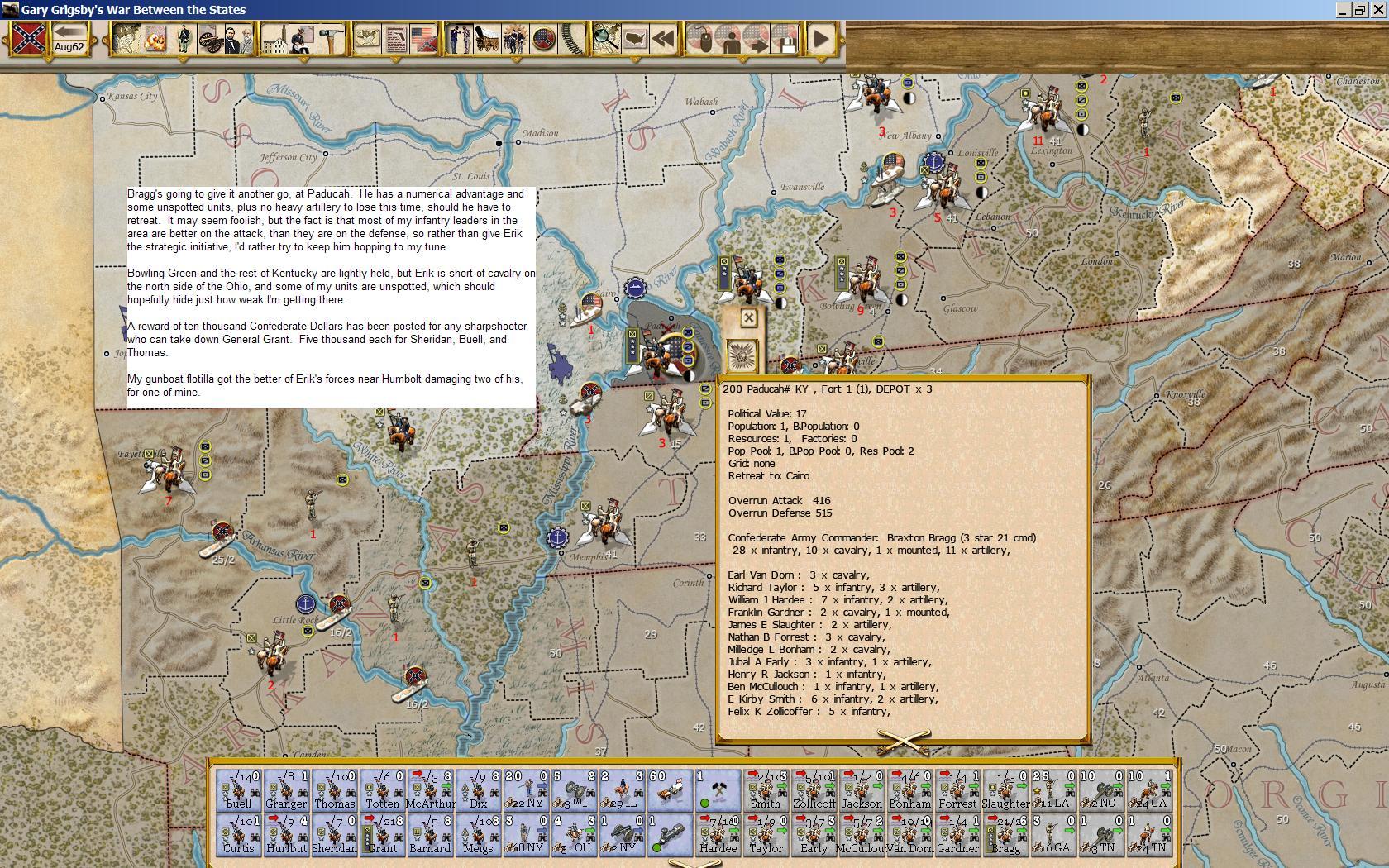The image size is (1389, 868).
Task: Open the generals portraits leader icon
Action: tap(238, 39)
